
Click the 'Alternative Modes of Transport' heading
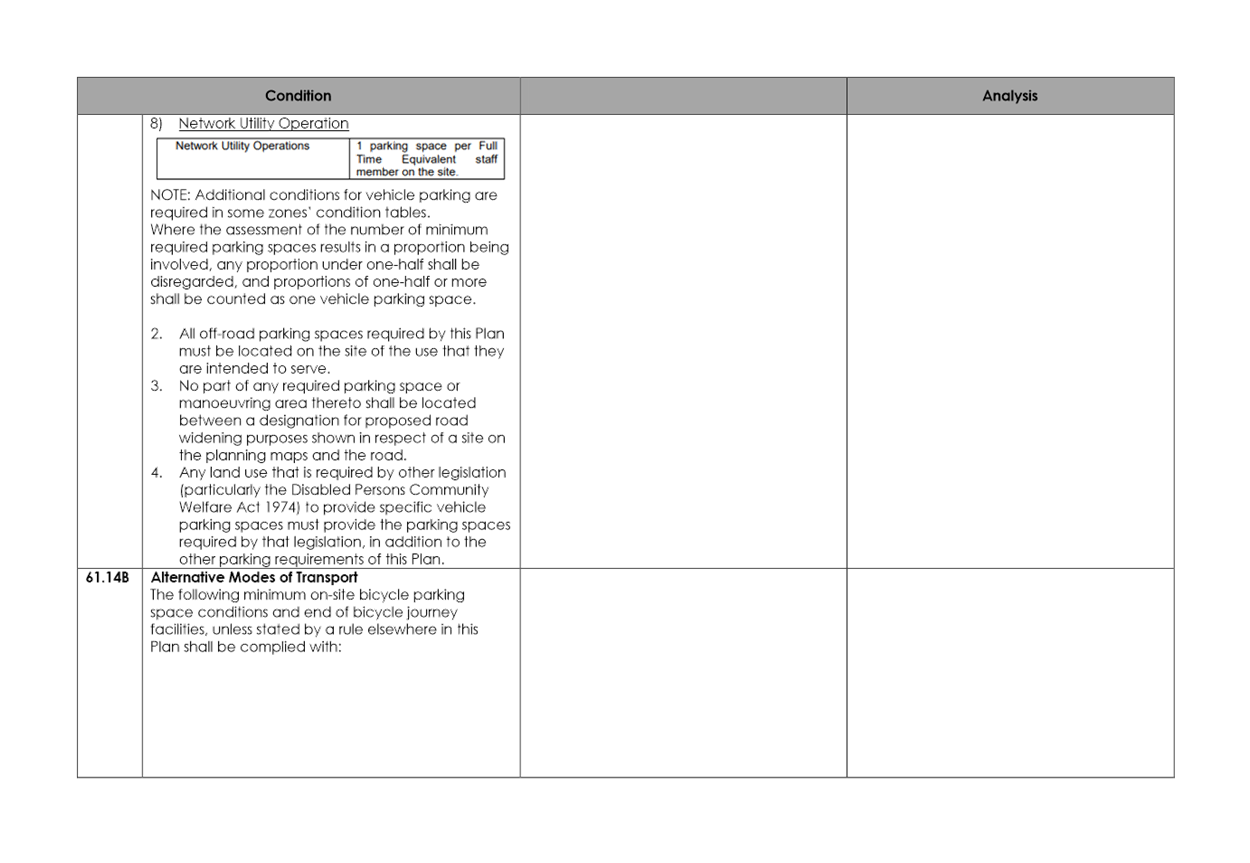coord(254,578)
